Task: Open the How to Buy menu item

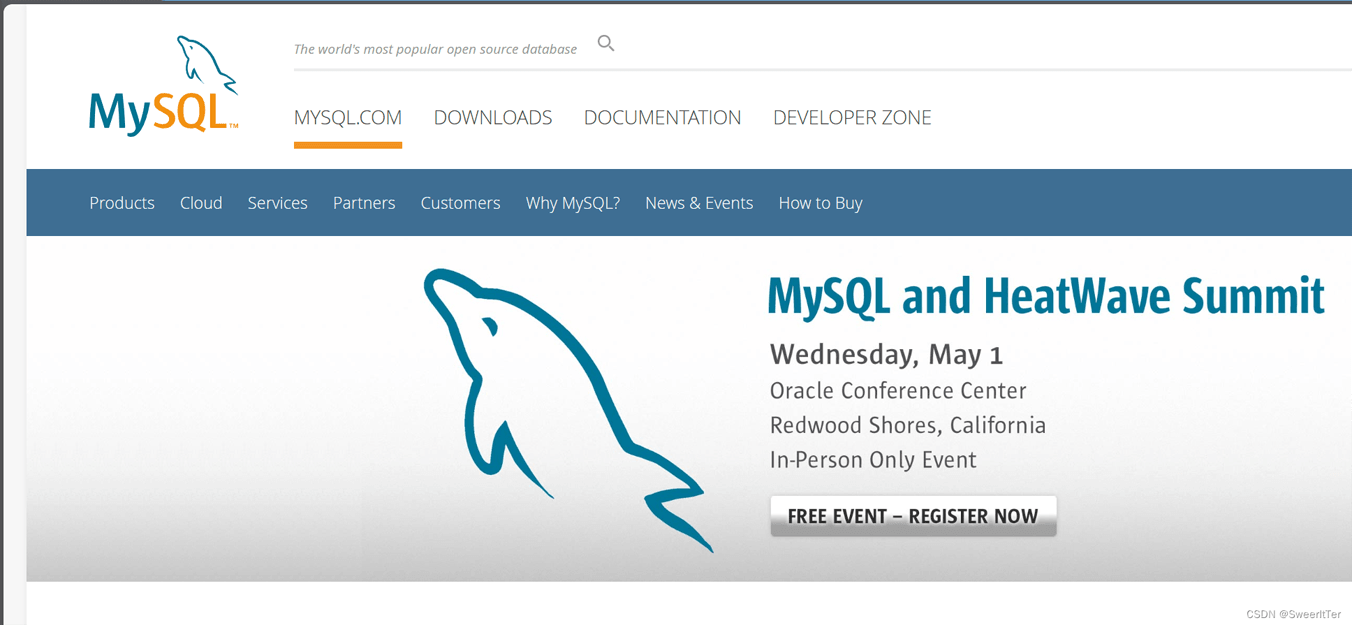Action: pyautogui.click(x=820, y=203)
